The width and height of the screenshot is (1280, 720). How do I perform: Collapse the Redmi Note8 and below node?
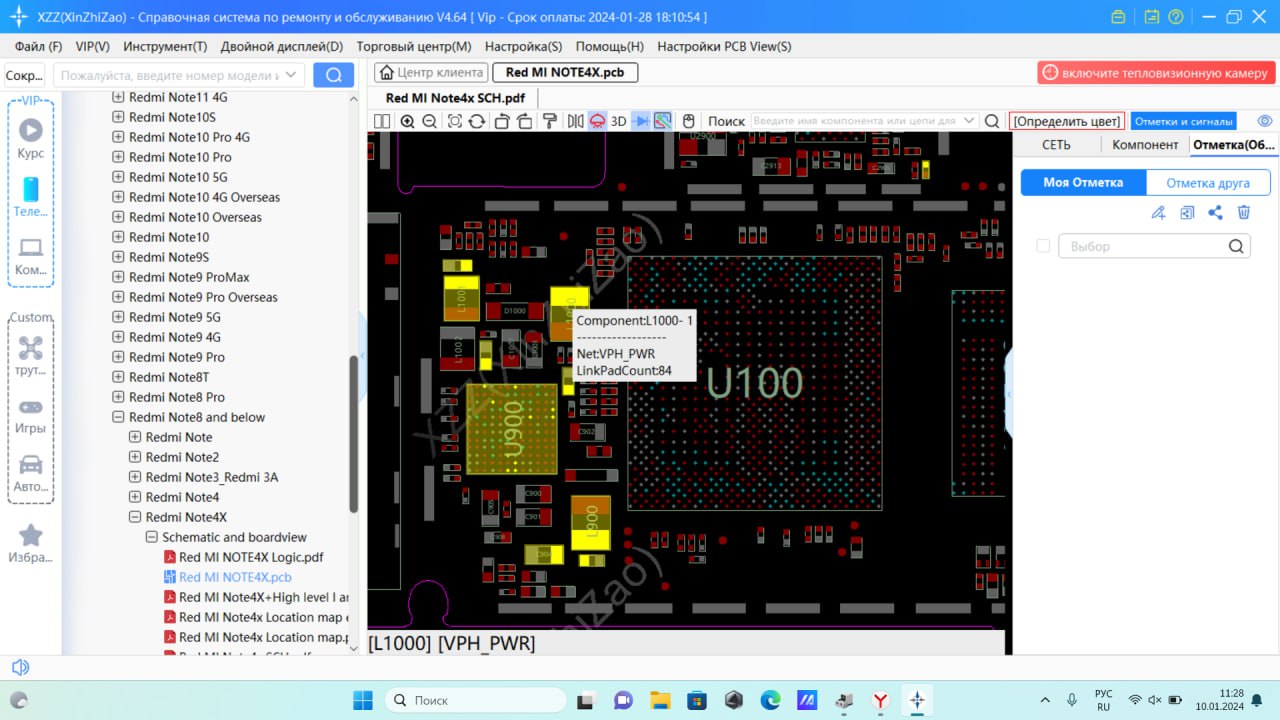(x=118, y=417)
